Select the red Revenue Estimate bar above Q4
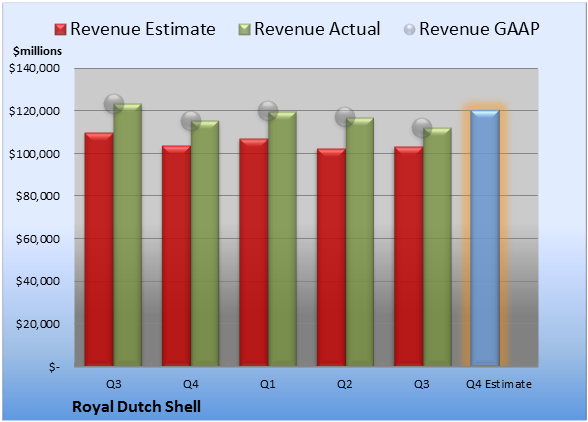 (176, 256)
